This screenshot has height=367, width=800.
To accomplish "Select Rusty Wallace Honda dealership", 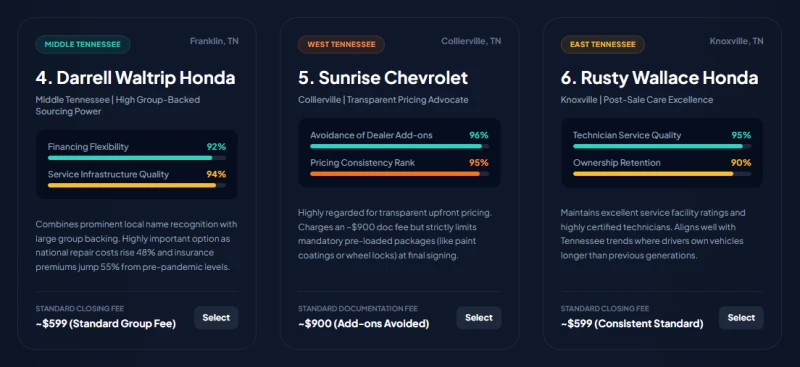I will pyautogui.click(x=741, y=317).
